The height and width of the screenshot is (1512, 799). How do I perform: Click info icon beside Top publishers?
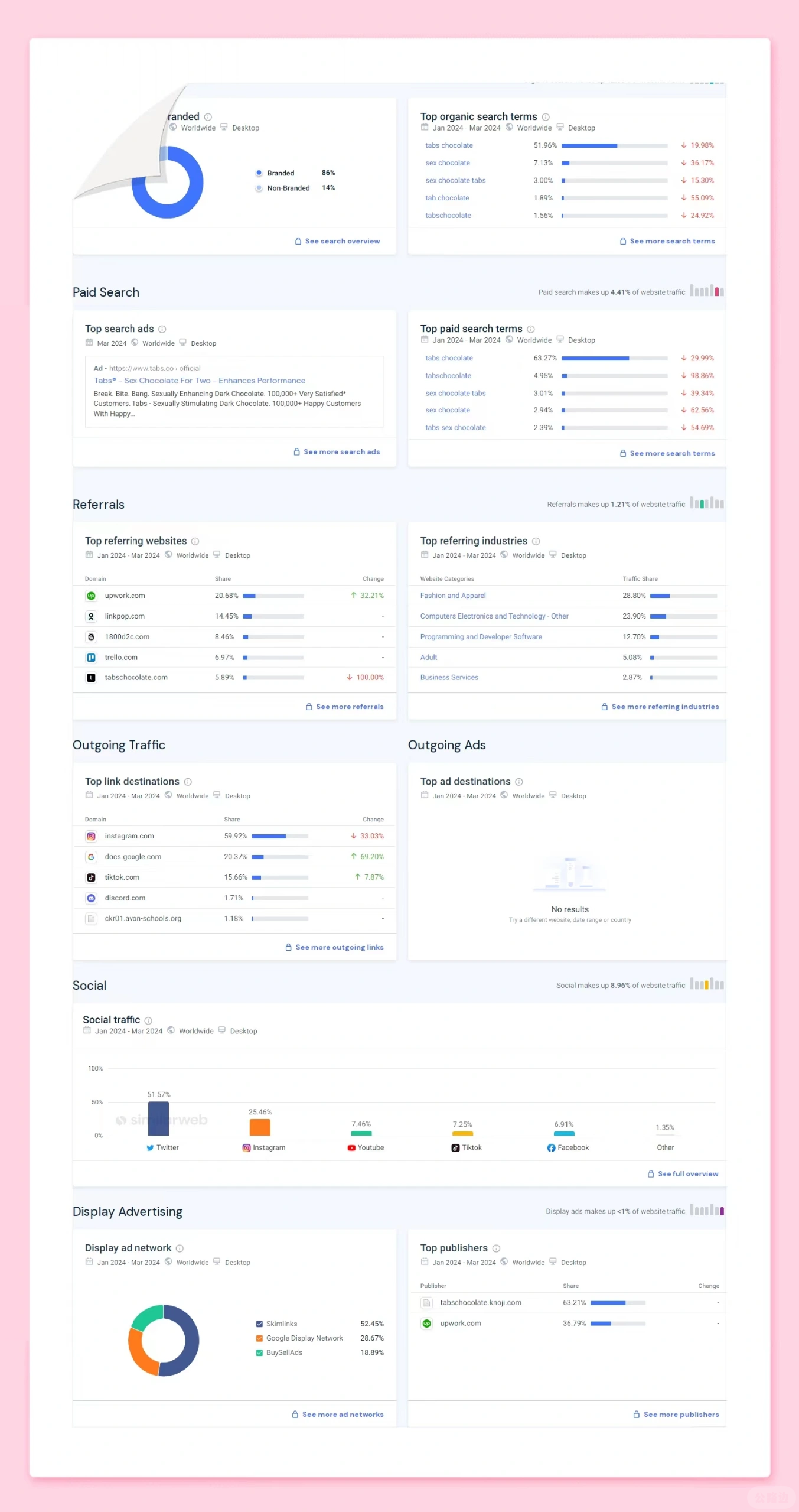[x=497, y=1248]
